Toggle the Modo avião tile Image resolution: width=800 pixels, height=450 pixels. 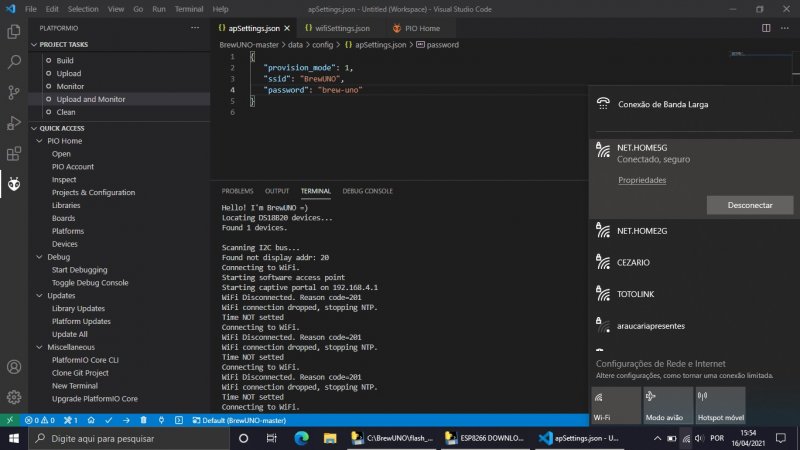[x=668, y=406]
